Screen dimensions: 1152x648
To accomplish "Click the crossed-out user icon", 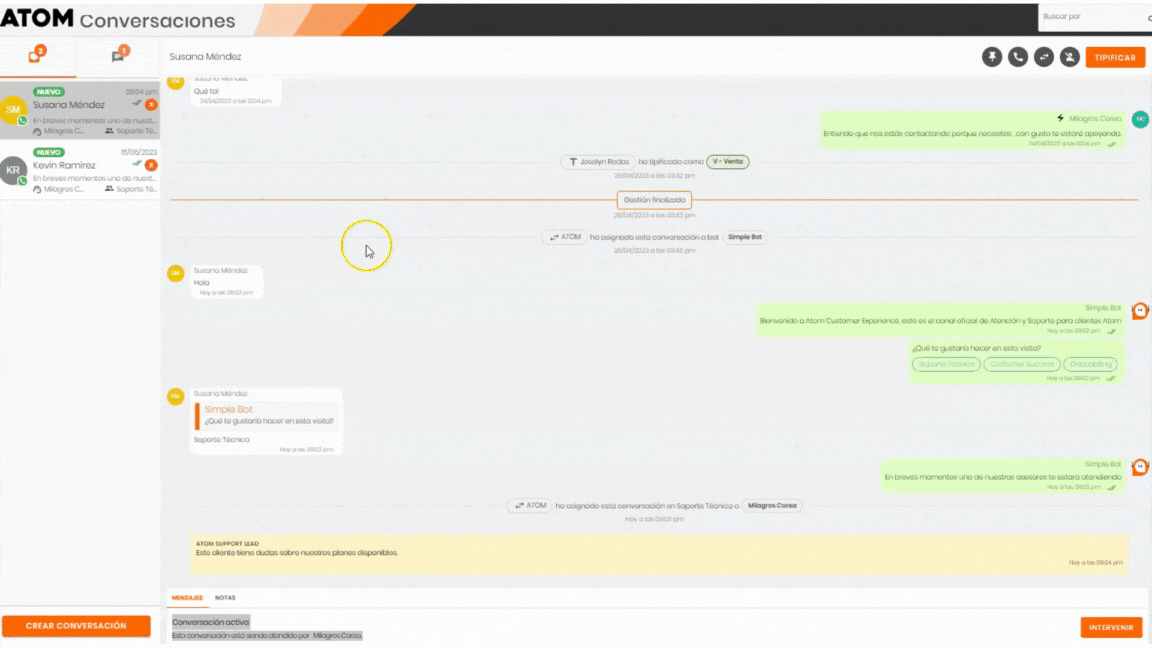I will click(x=1070, y=57).
